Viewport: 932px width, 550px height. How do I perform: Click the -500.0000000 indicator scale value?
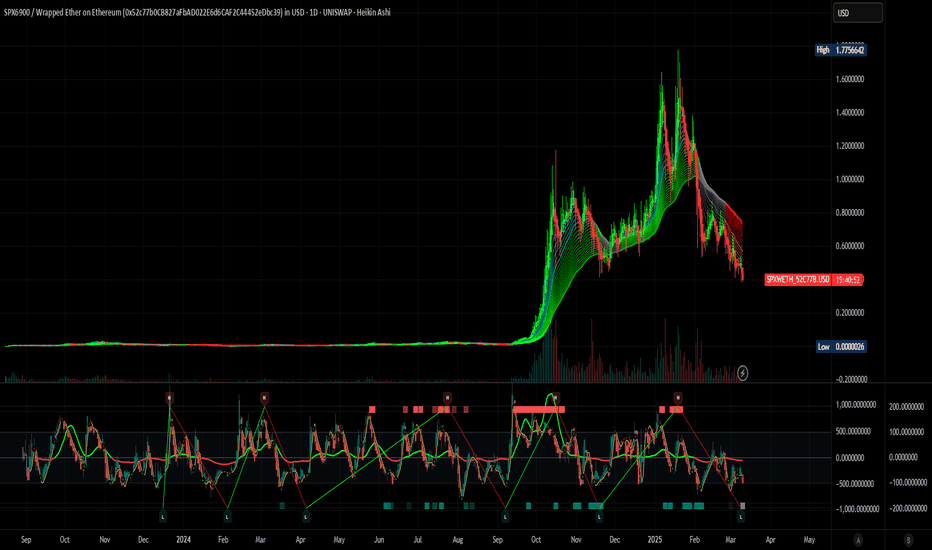click(853, 483)
